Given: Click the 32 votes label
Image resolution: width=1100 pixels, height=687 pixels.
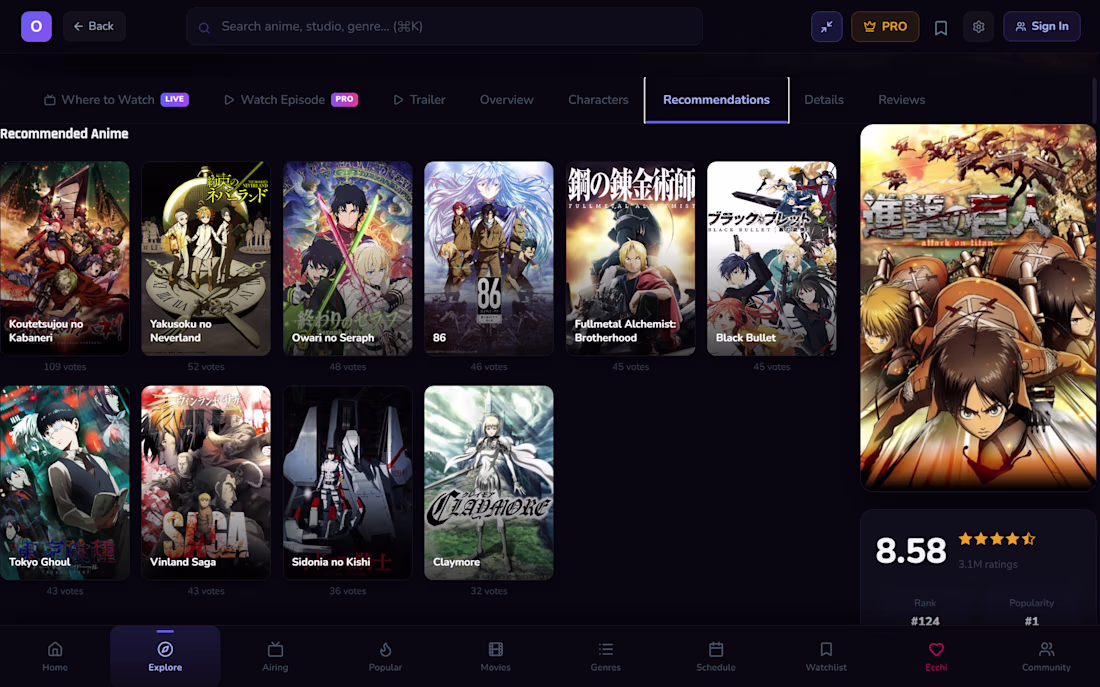Looking at the screenshot, I should [x=489, y=591].
